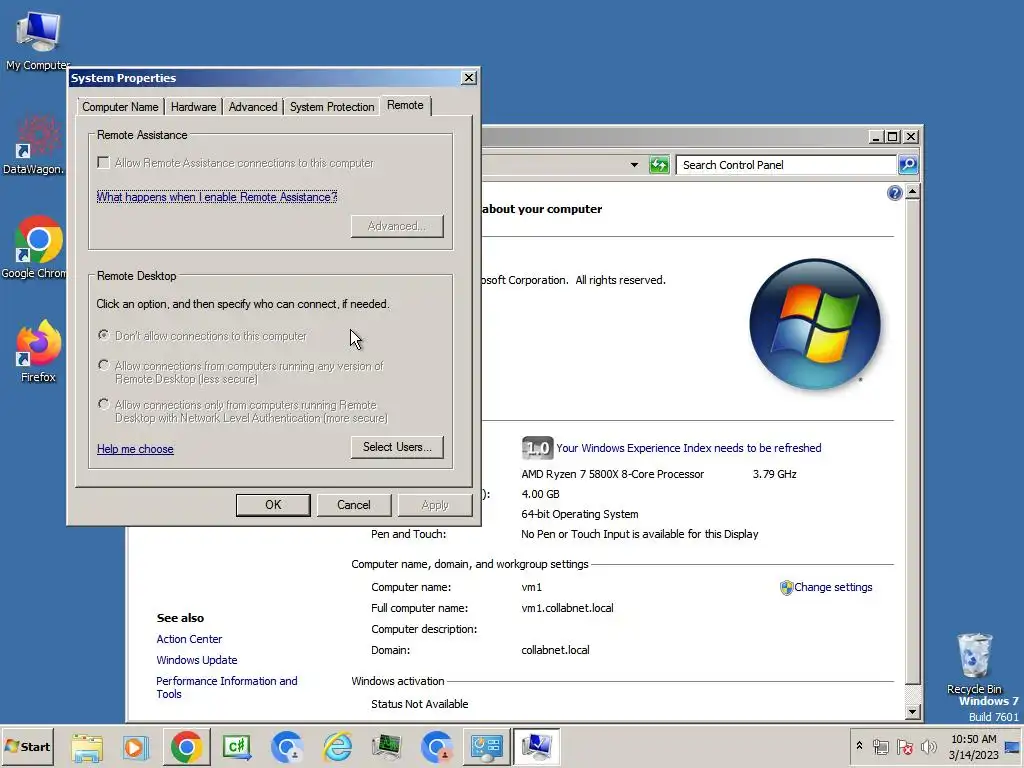This screenshot has width=1024, height=768.
Task: Select Network Level Authentication connections option
Action: tap(103, 404)
